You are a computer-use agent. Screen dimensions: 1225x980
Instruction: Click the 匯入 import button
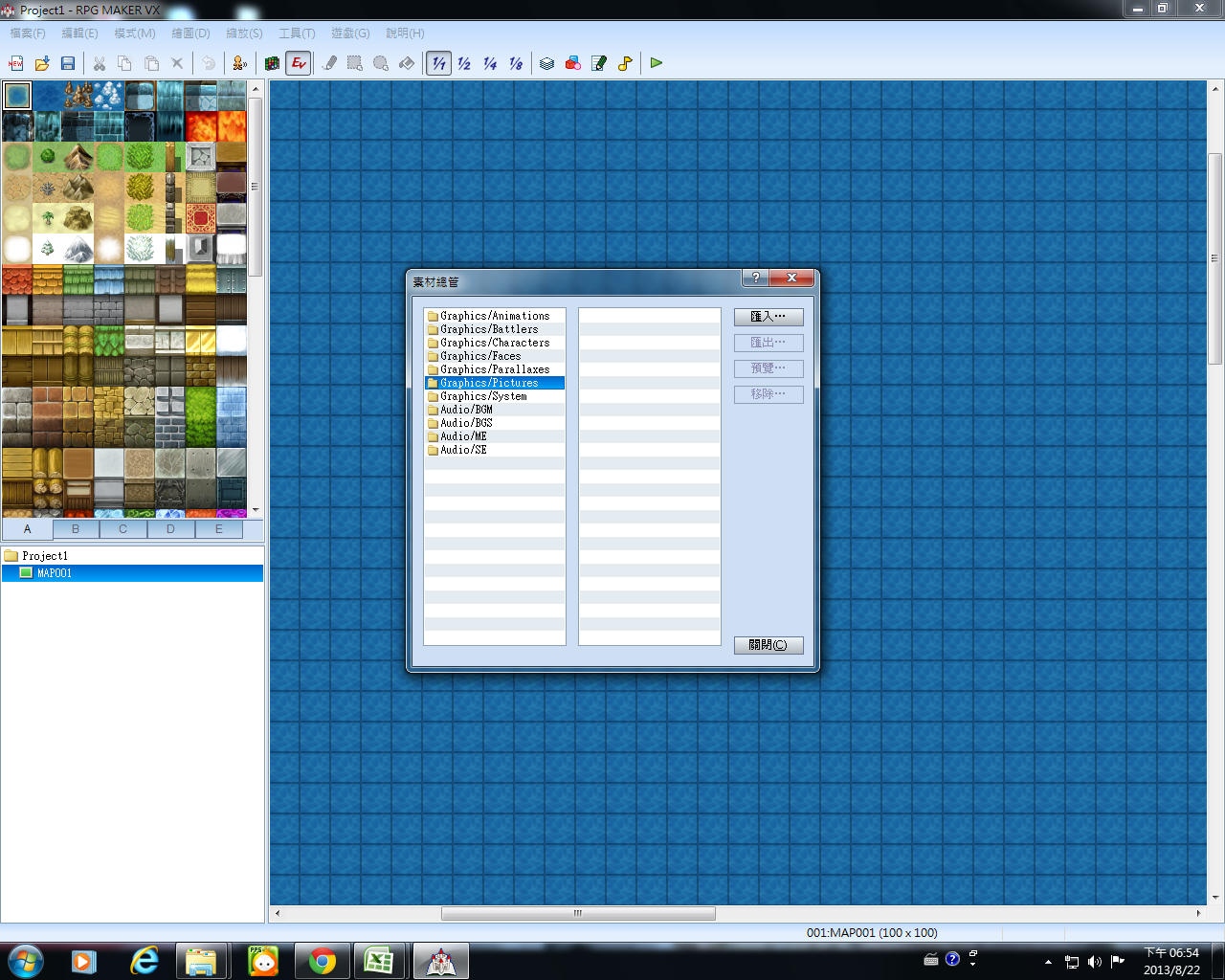(x=768, y=317)
